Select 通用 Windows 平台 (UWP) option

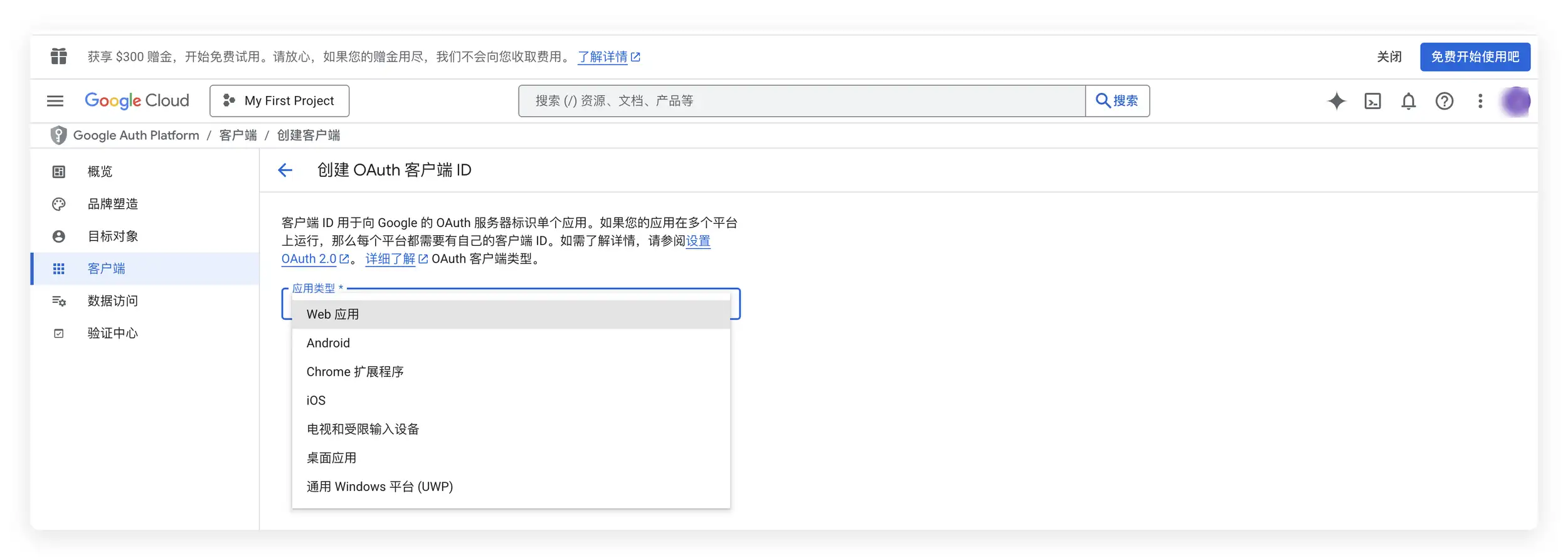pyautogui.click(x=511, y=487)
